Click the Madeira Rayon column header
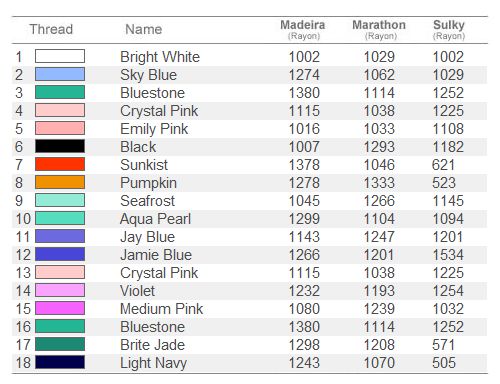Viewport: 500px width, 384px height. [303, 30]
